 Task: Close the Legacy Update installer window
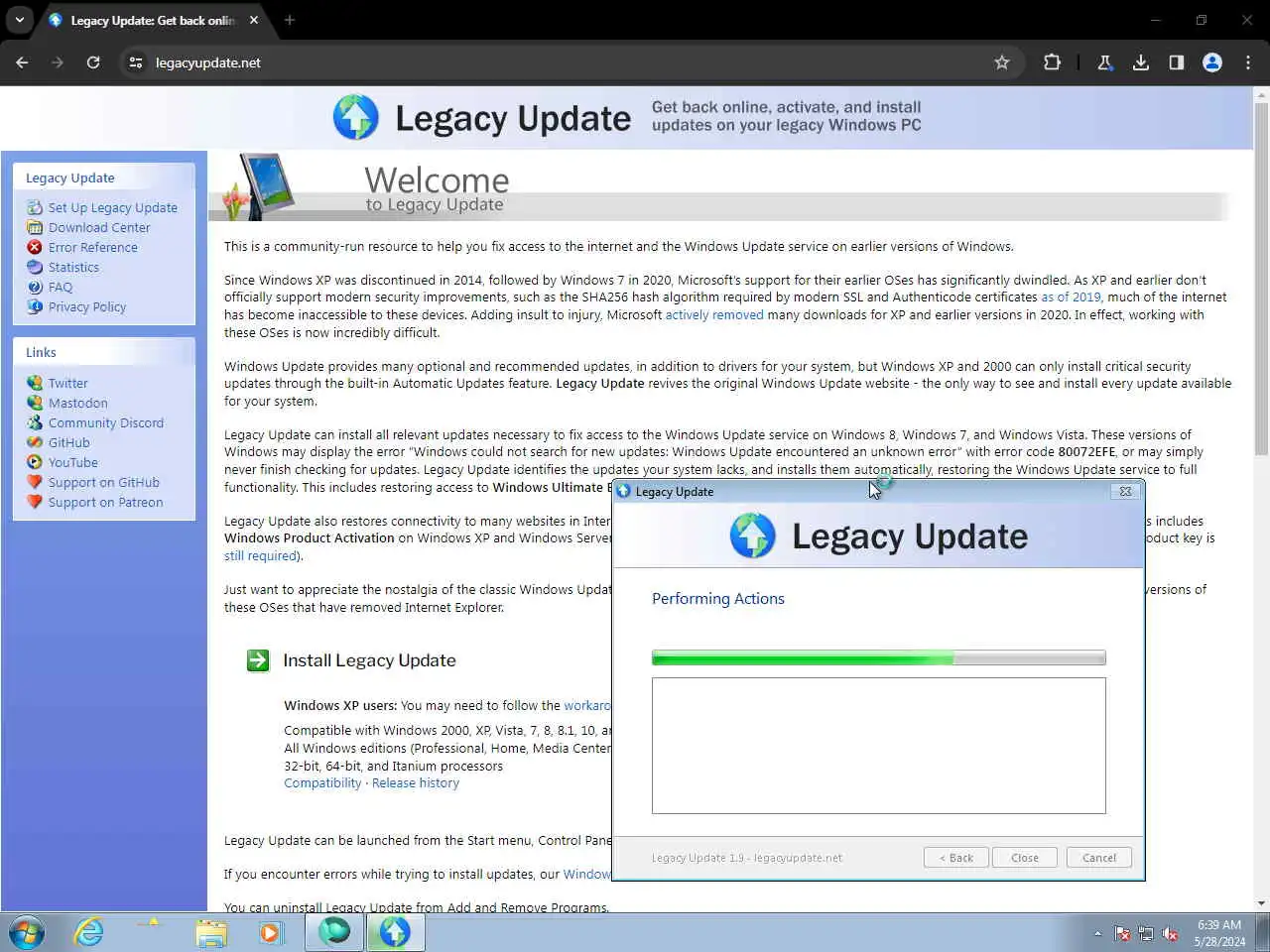pyautogui.click(x=1125, y=491)
